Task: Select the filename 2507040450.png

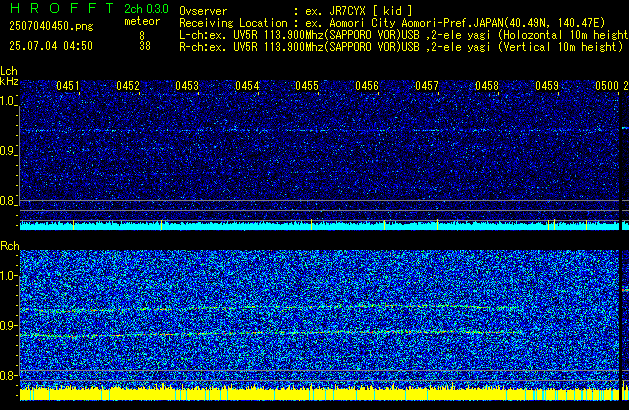Action: tap(51, 26)
